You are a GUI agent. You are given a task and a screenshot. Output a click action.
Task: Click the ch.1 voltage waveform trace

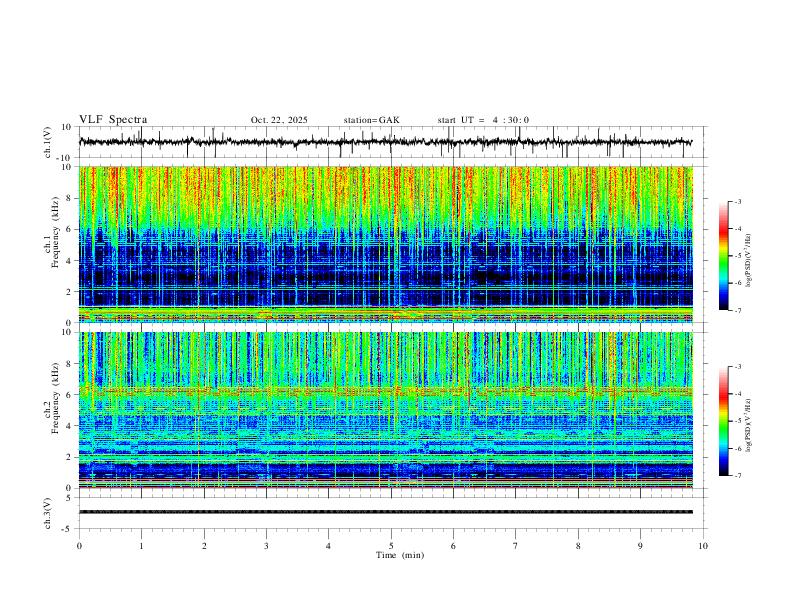click(x=385, y=142)
